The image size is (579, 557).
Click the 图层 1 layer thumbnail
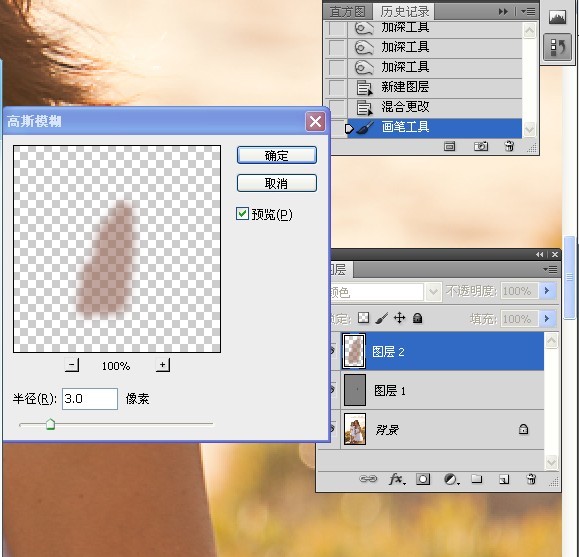355,390
